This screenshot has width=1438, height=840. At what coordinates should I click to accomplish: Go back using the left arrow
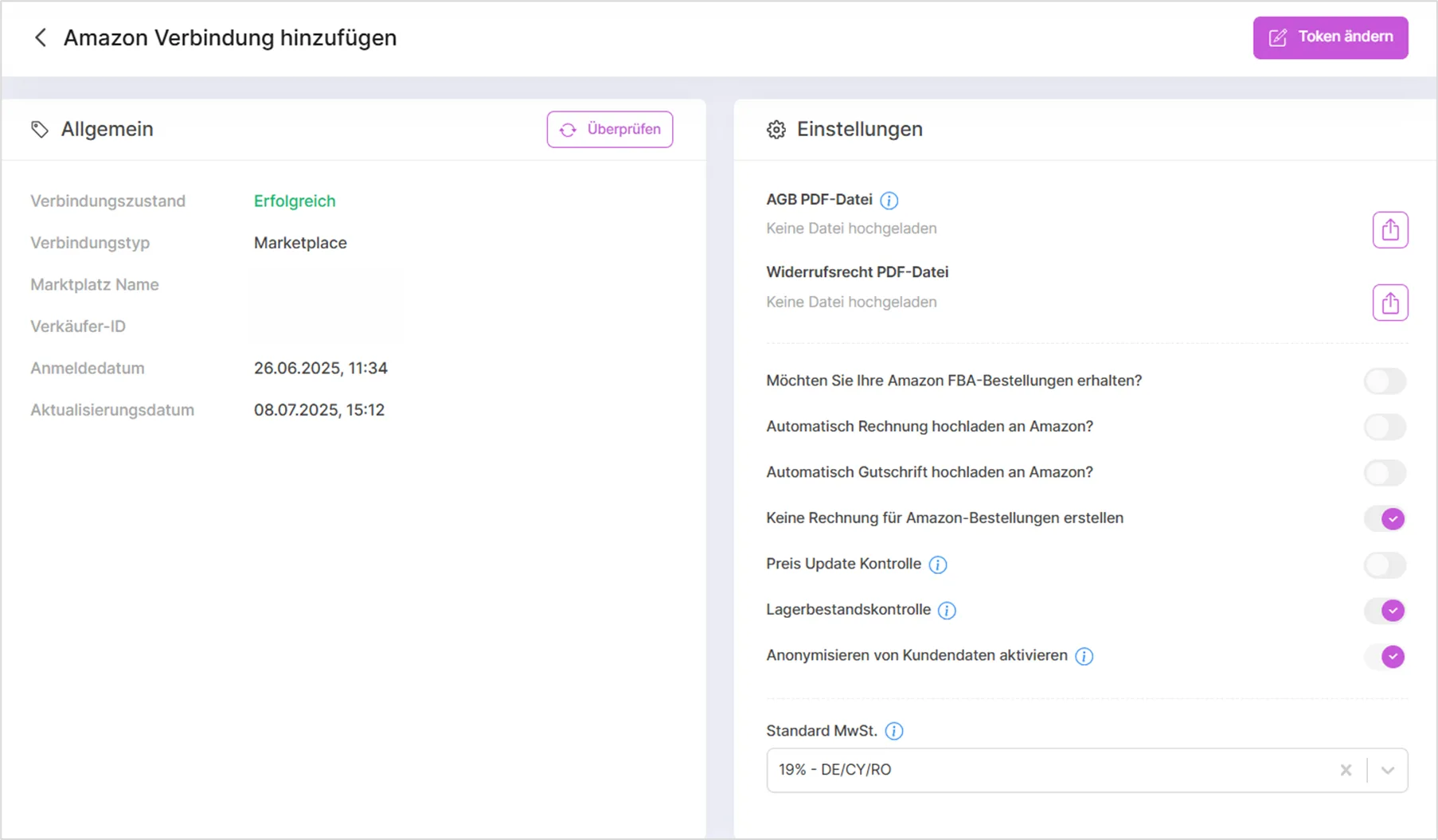coord(41,37)
